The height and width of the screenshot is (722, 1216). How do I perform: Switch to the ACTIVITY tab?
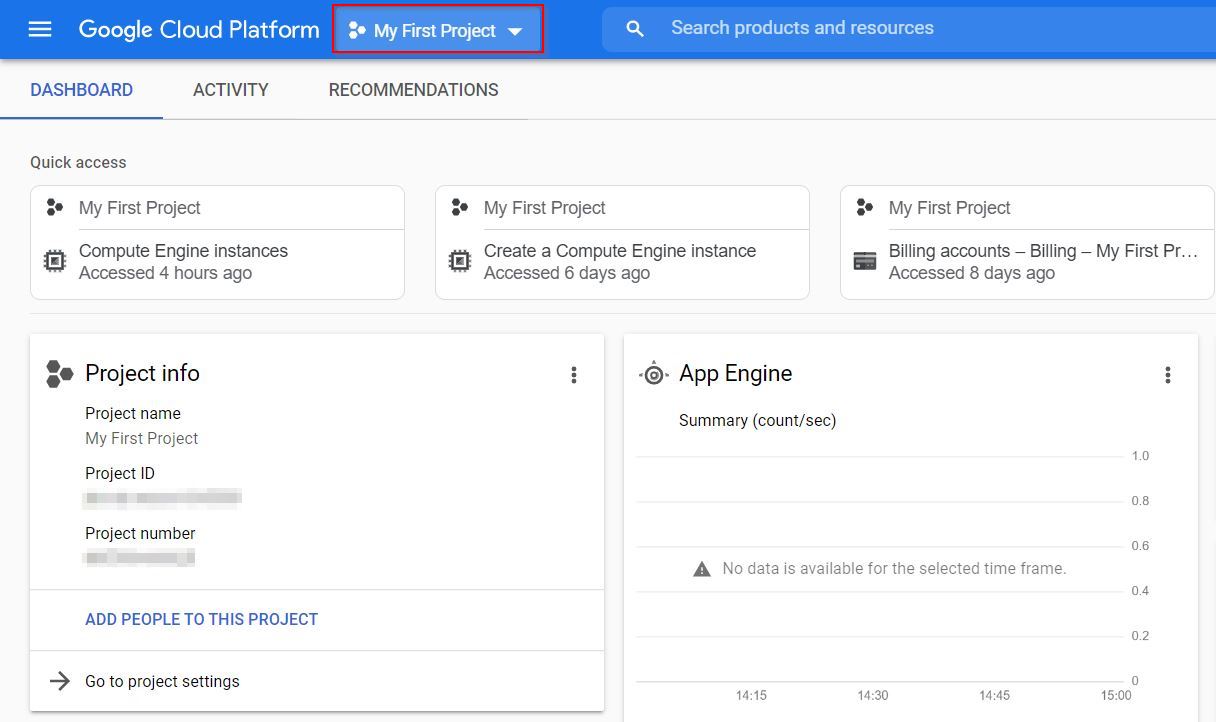[x=230, y=90]
